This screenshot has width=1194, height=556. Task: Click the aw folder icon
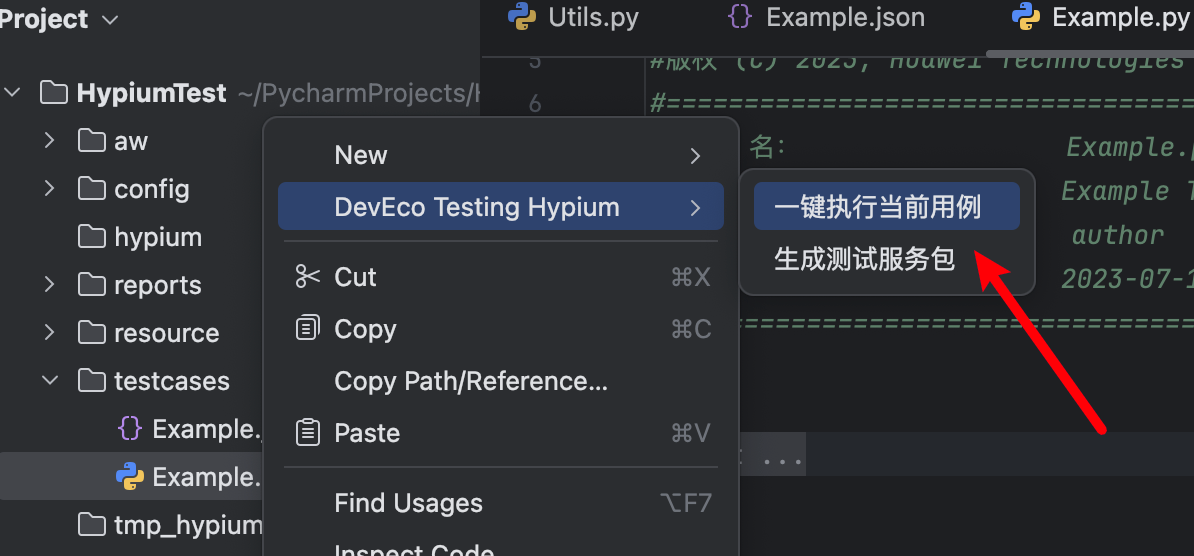click(92, 141)
